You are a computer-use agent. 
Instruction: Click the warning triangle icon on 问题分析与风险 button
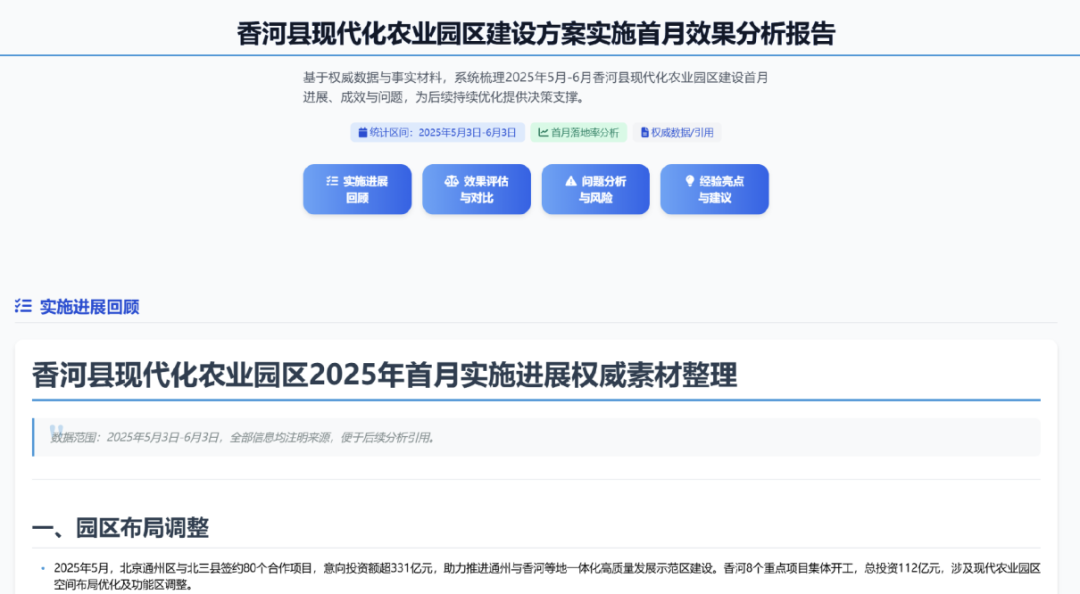click(x=569, y=181)
